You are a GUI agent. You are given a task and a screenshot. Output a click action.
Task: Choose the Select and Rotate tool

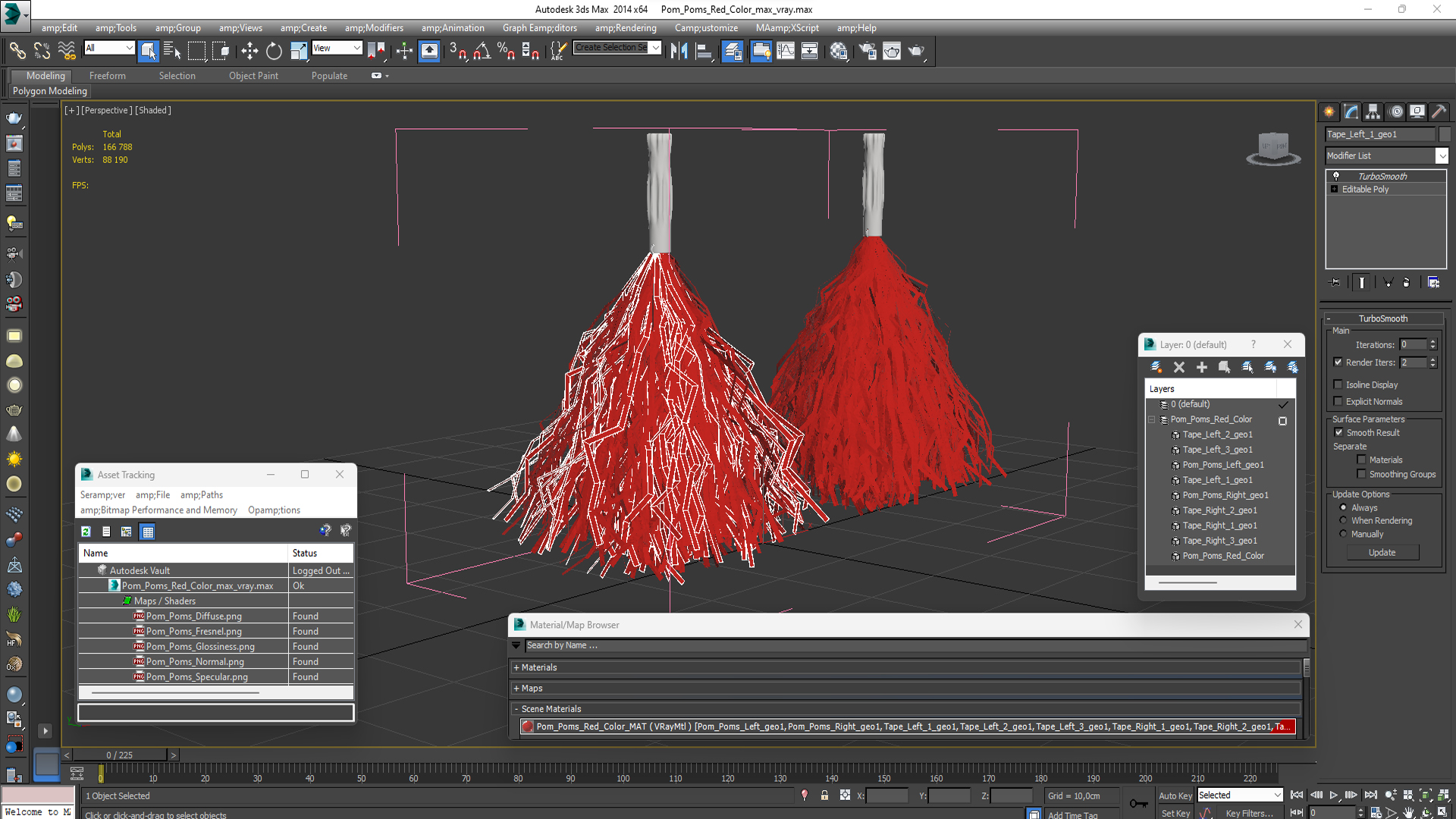274,51
